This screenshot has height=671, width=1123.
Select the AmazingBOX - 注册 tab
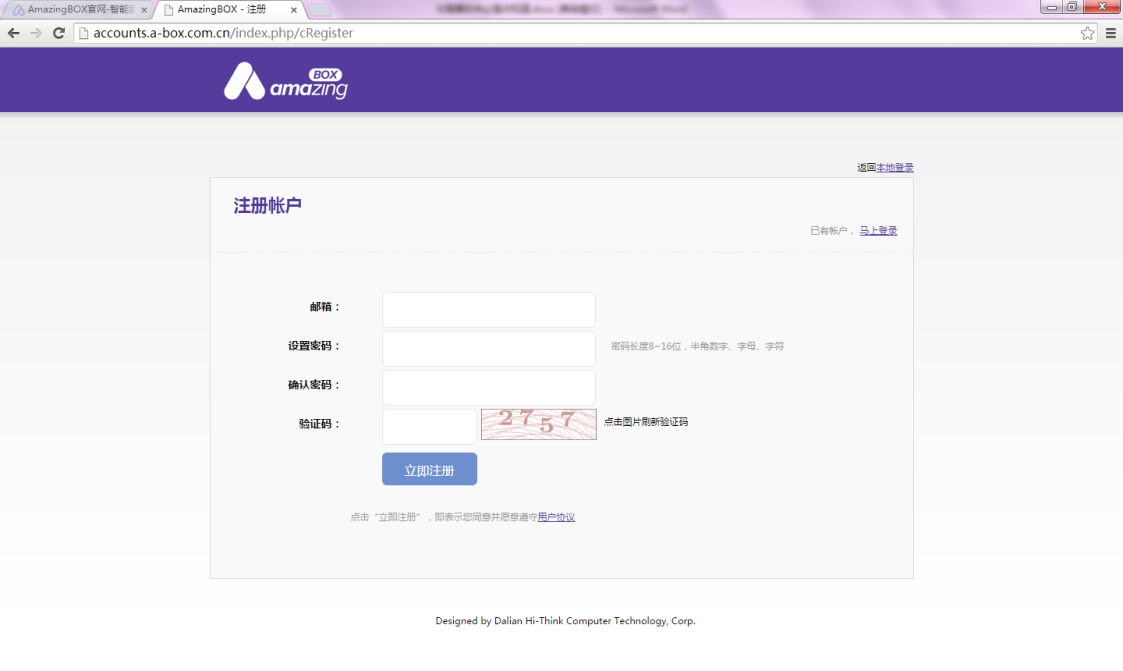tap(222, 10)
